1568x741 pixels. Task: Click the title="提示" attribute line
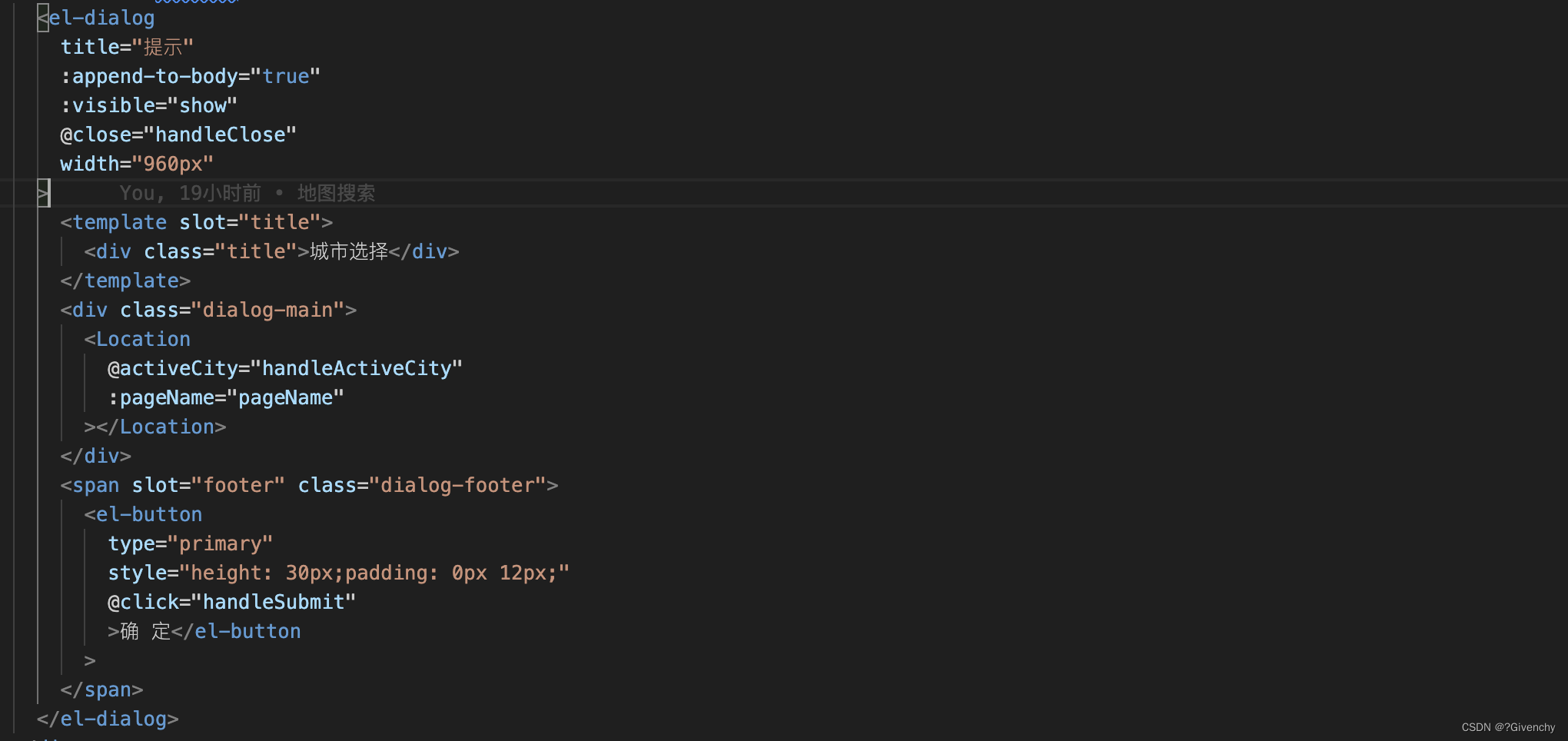(x=127, y=47)
